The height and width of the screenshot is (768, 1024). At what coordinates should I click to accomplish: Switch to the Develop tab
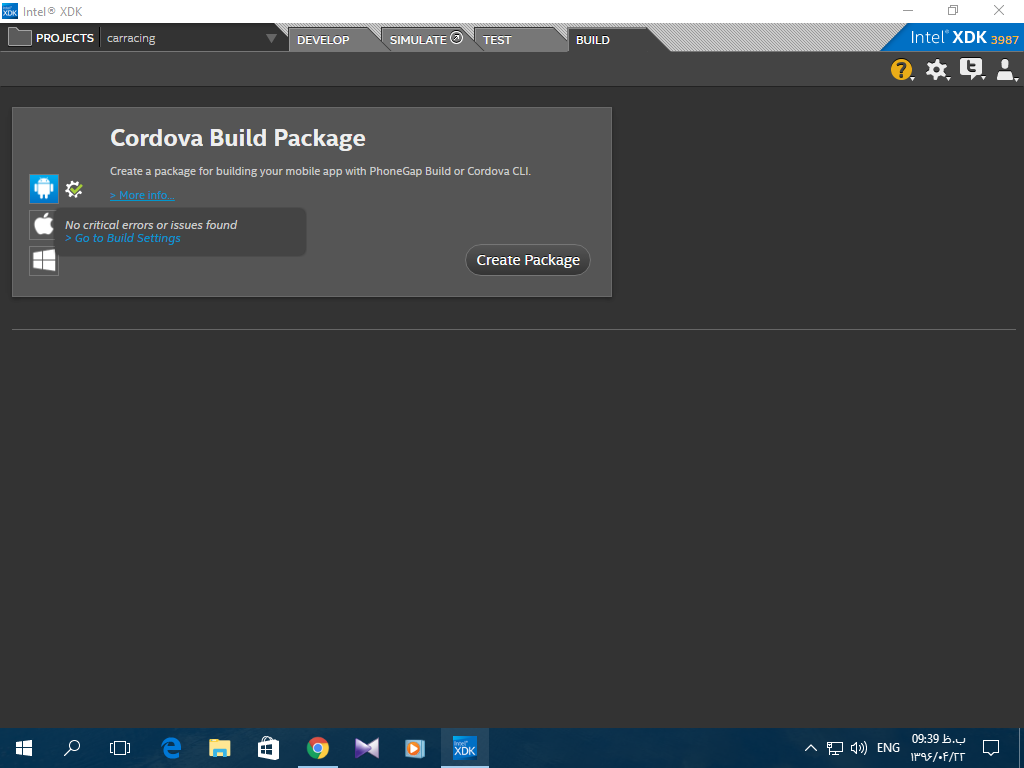point(323,40)
